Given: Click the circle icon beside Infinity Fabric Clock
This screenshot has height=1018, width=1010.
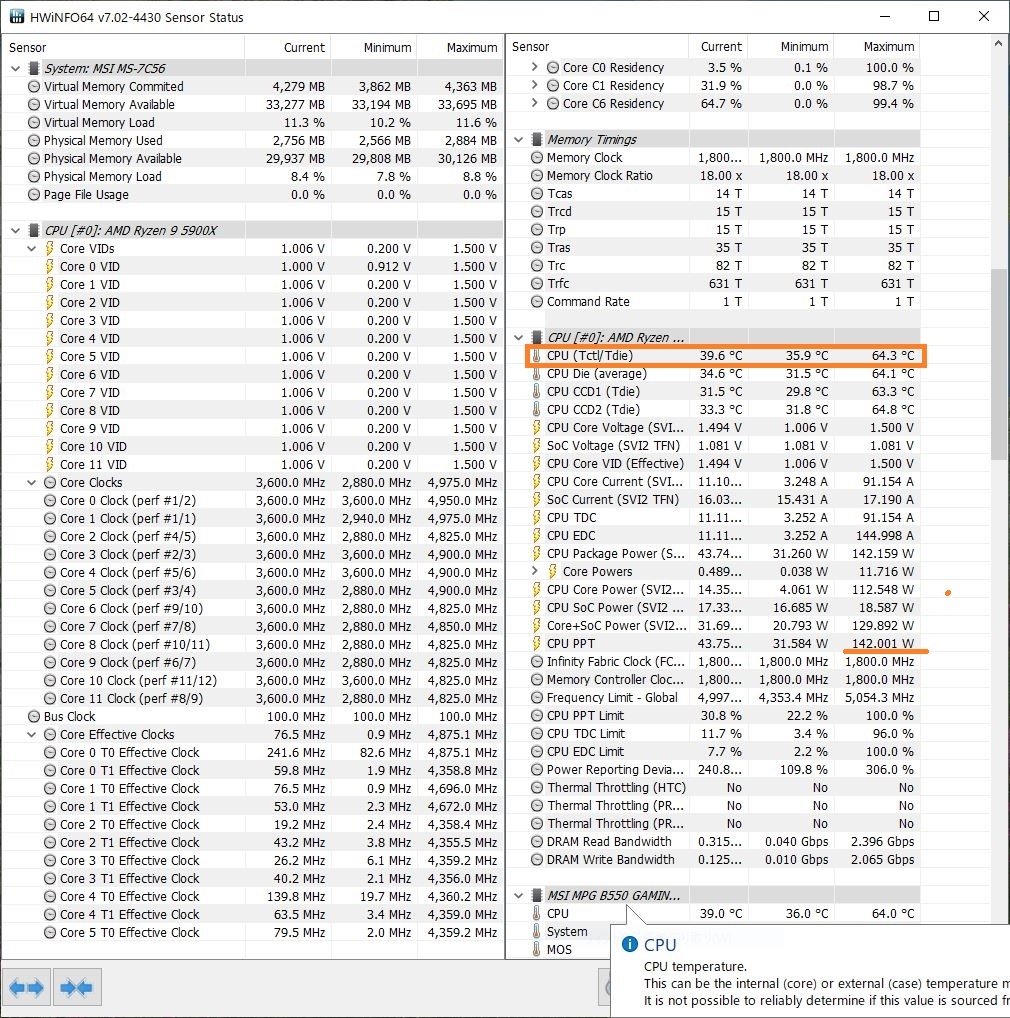Looking at the screenshot, I should (x=537, y=662).
